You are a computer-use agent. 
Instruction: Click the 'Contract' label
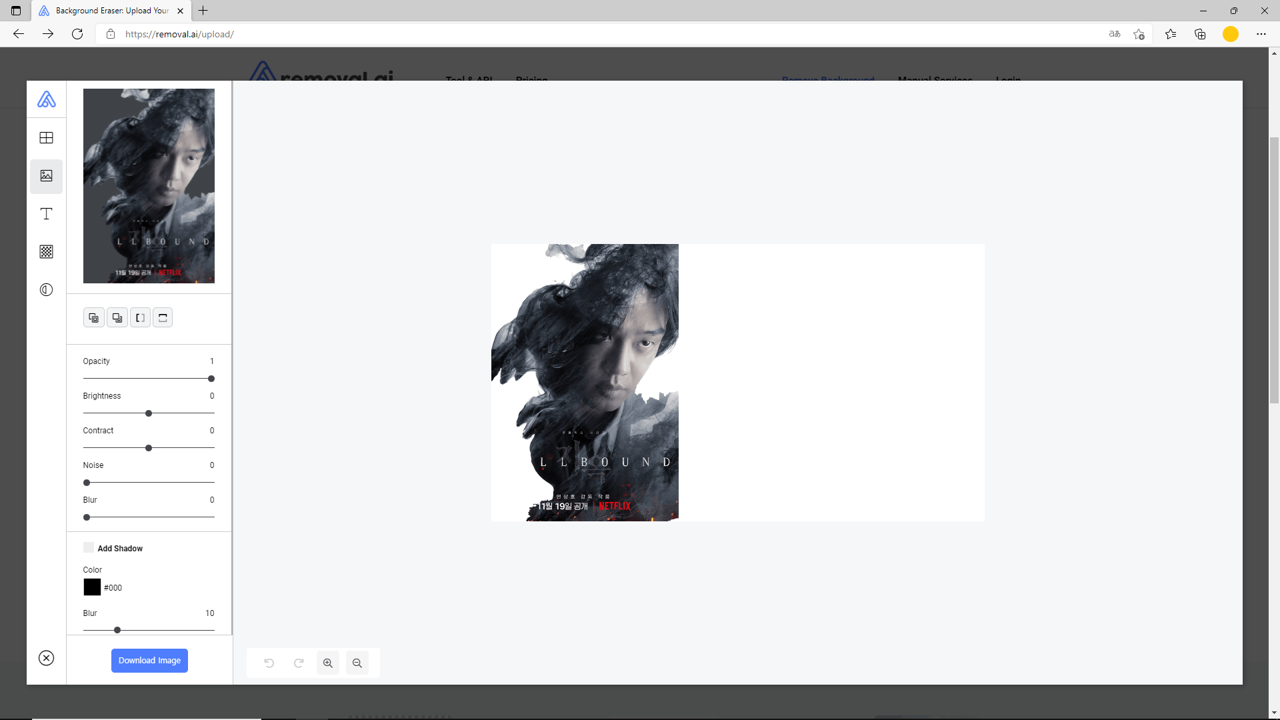click(98, 431)
